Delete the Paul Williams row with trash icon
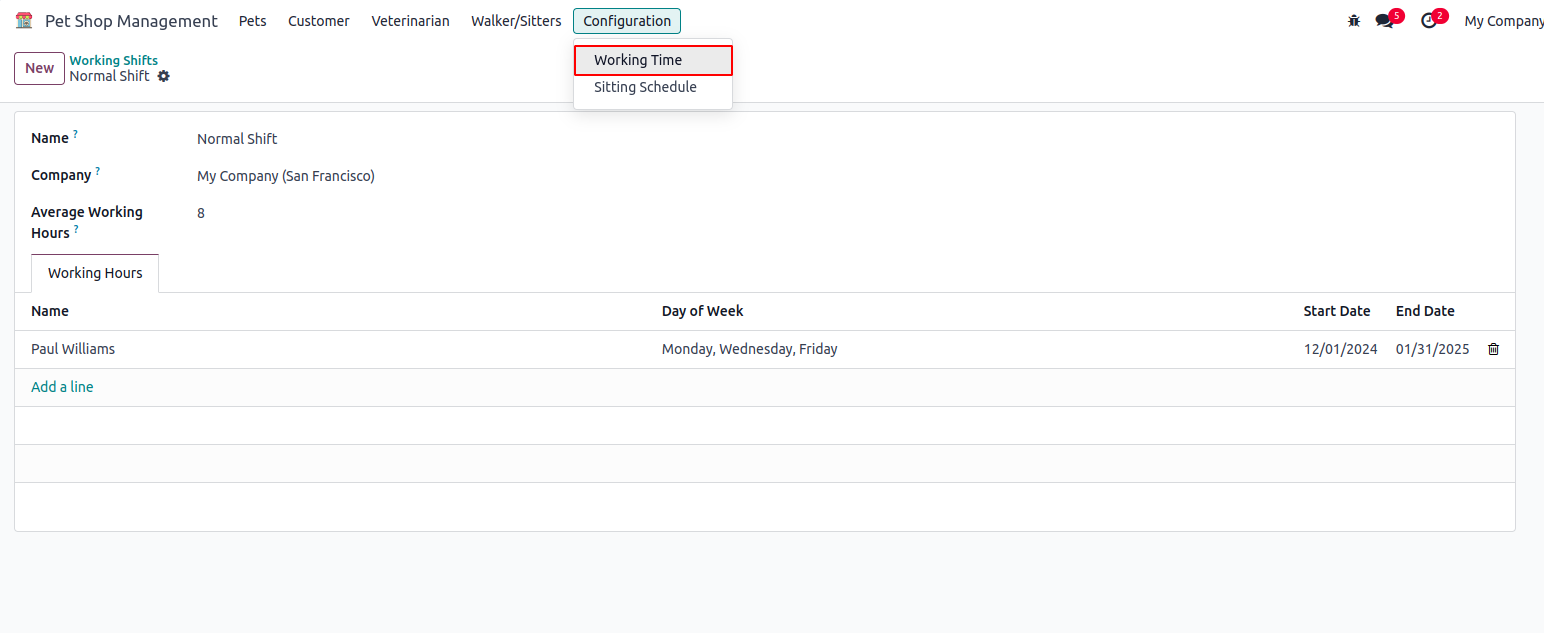The width and height of the screenshot is (1544, 633). 1494,349
